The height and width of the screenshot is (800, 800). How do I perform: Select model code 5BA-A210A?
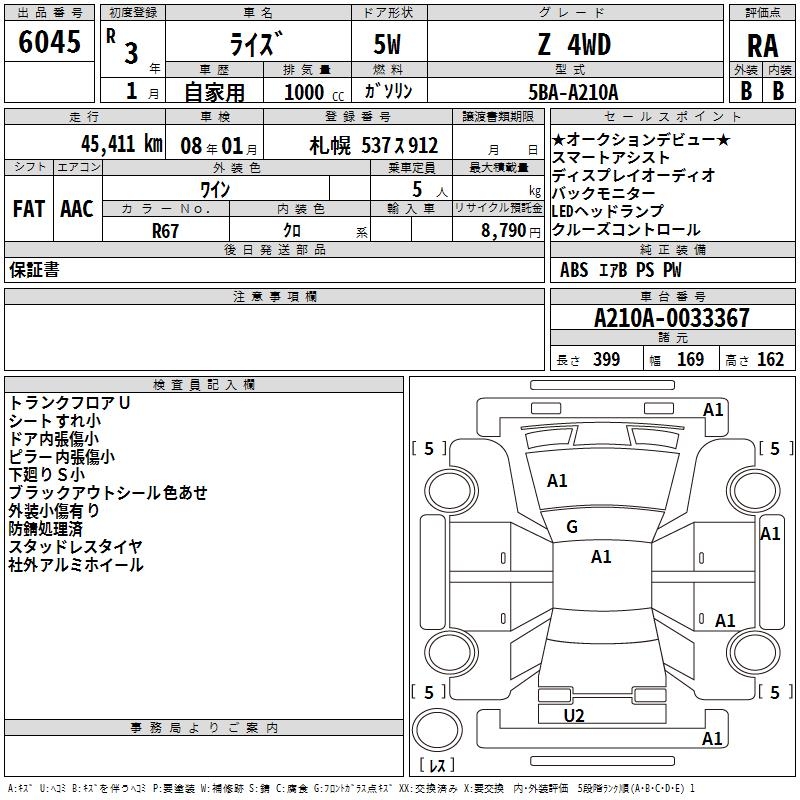coord(573,92)
